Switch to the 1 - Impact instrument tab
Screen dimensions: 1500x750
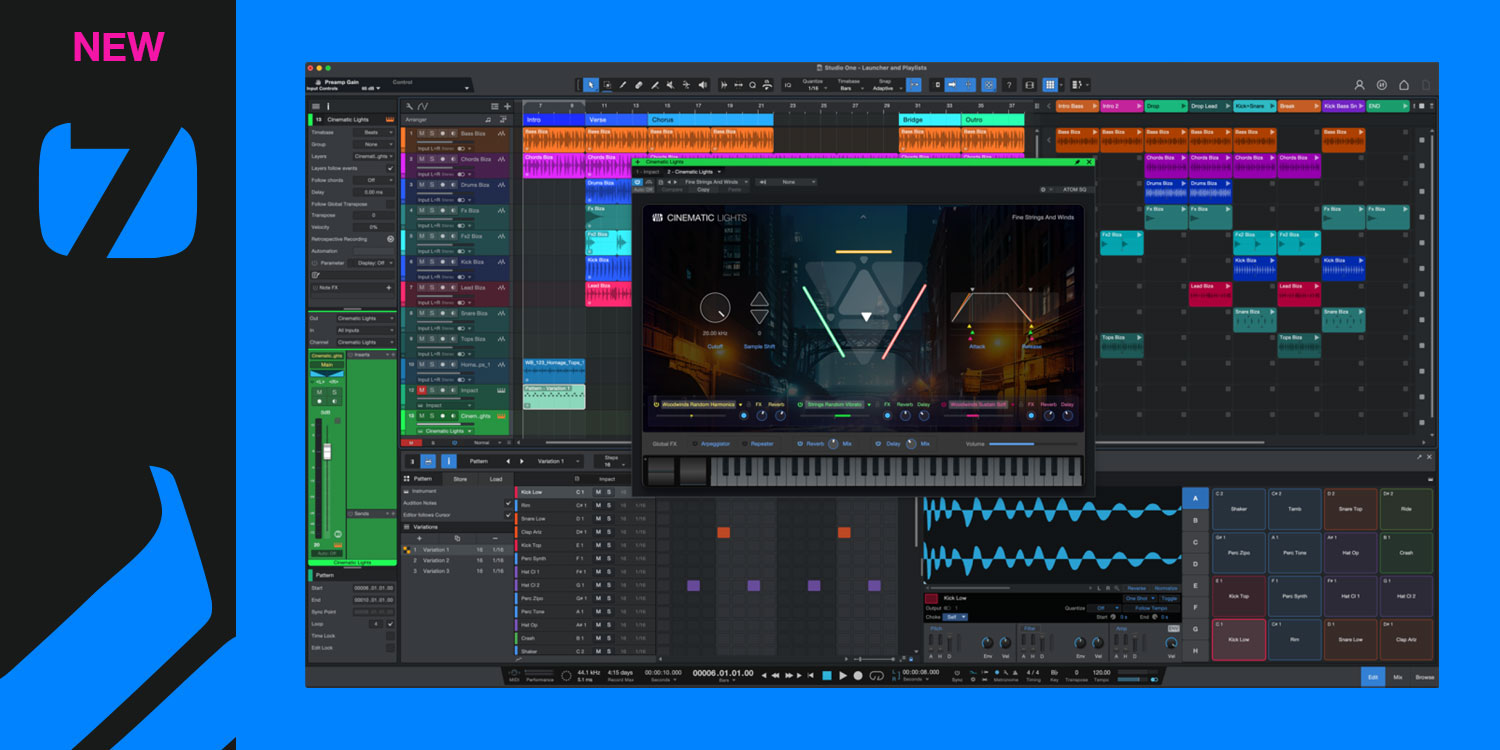(648, 172)
